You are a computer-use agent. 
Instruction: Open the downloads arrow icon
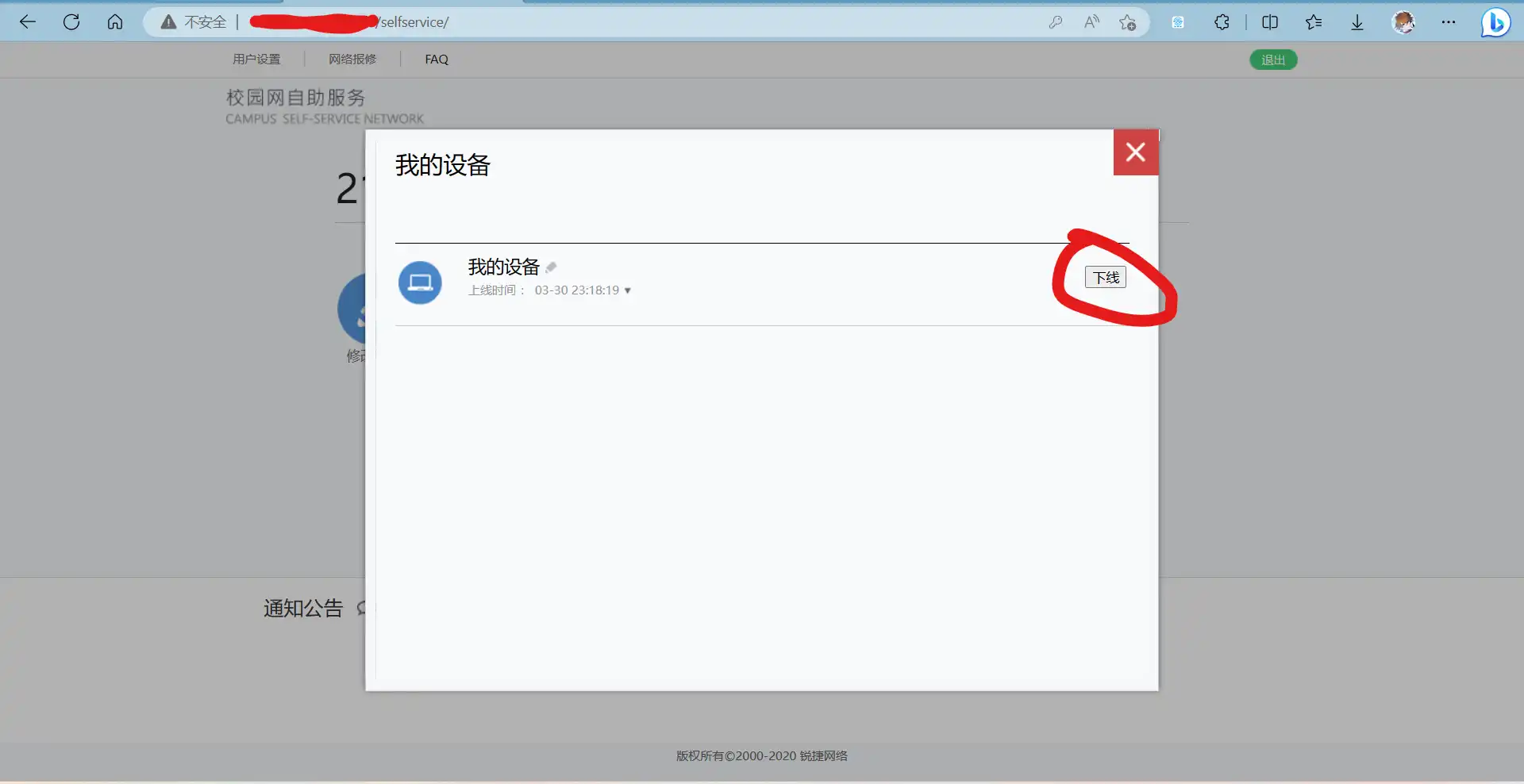pos(1357,22)
